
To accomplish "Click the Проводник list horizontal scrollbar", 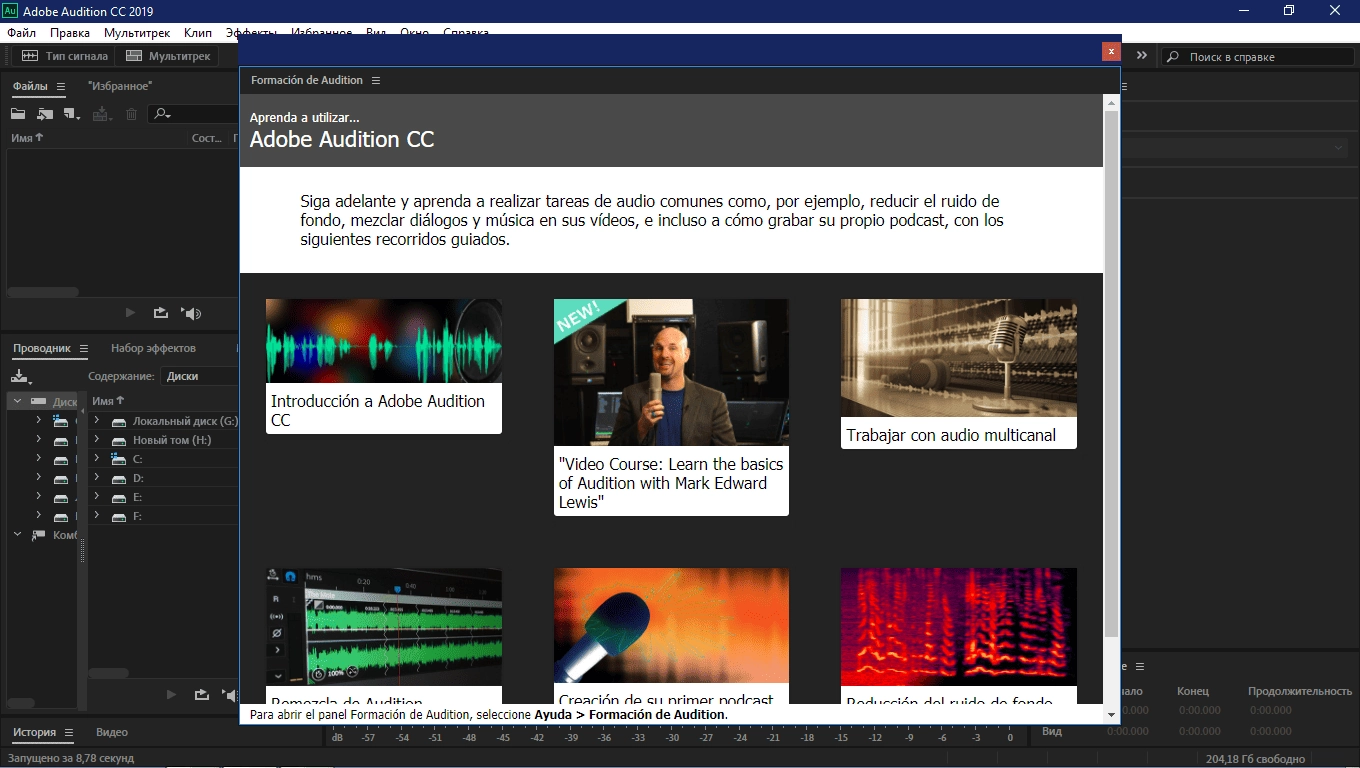I will coord(109,673).
